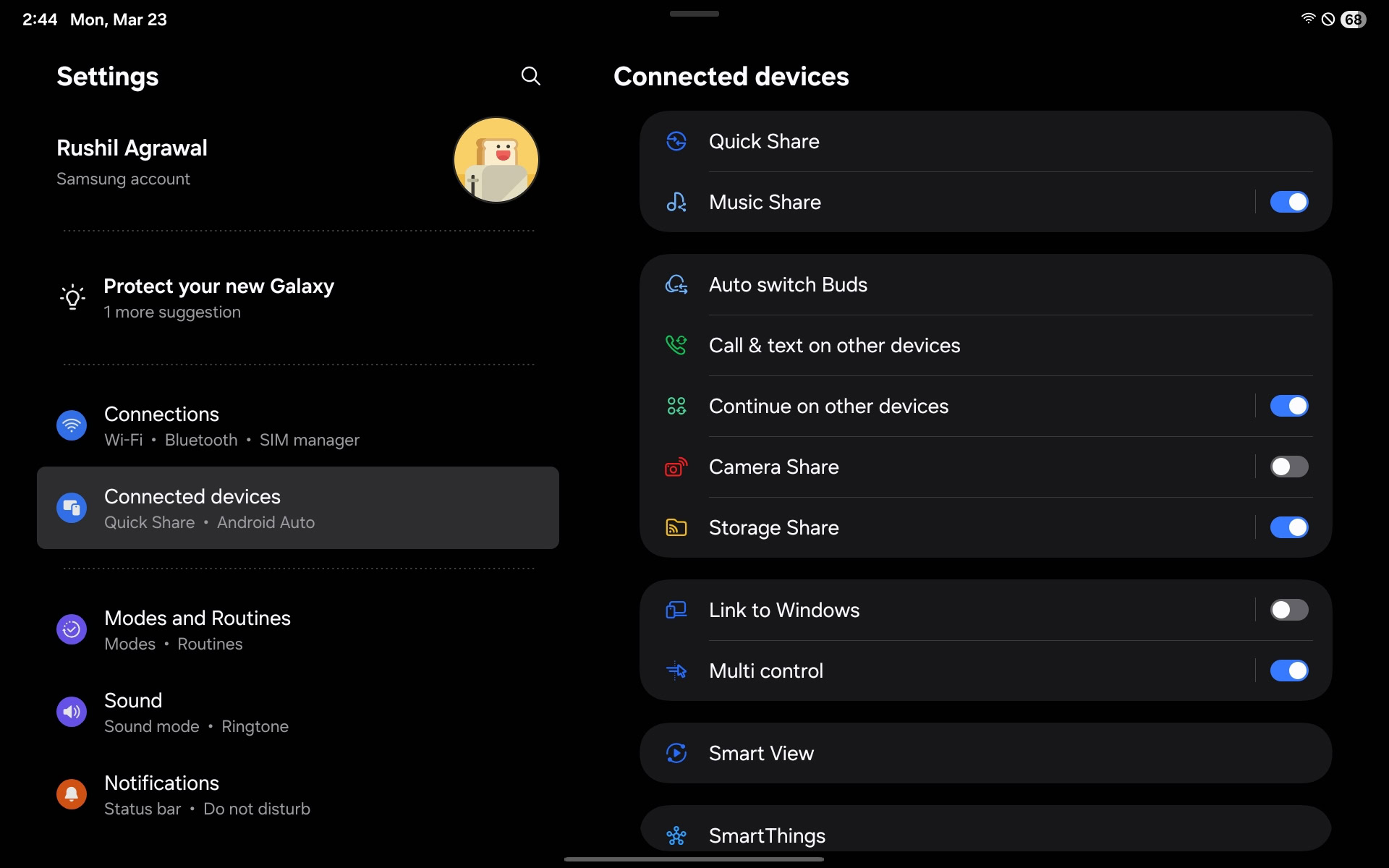The height and width of the screenshot is (868, 1389).
Task: Tap the do-not-disturb status bar icon
Action: coord(1328,20)
